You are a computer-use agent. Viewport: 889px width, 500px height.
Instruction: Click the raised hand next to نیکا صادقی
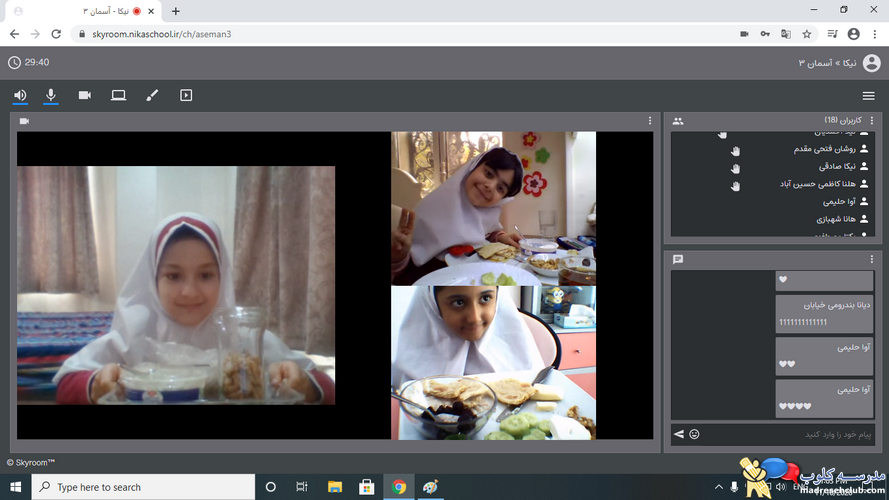click(735, 168)
